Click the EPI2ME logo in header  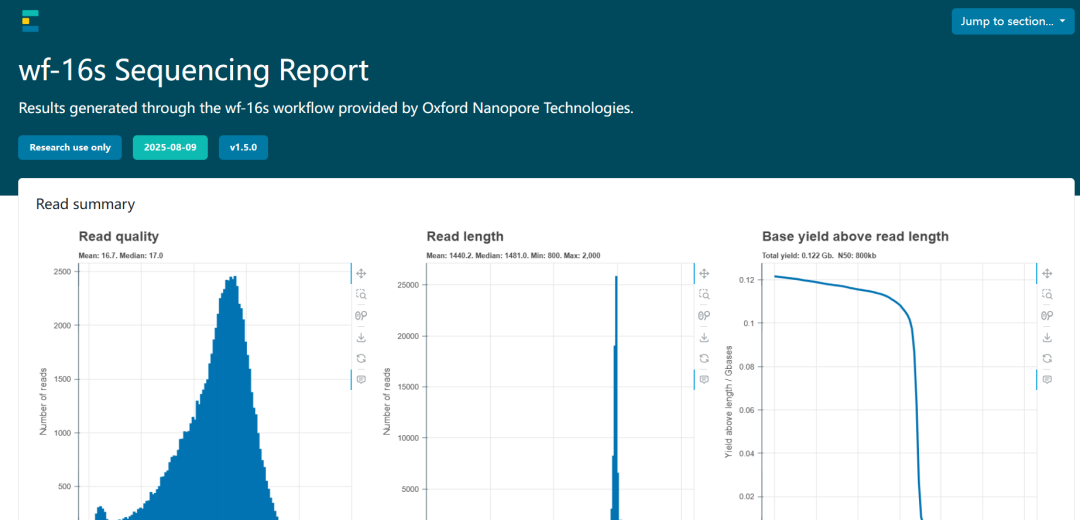tap(30, 20)
